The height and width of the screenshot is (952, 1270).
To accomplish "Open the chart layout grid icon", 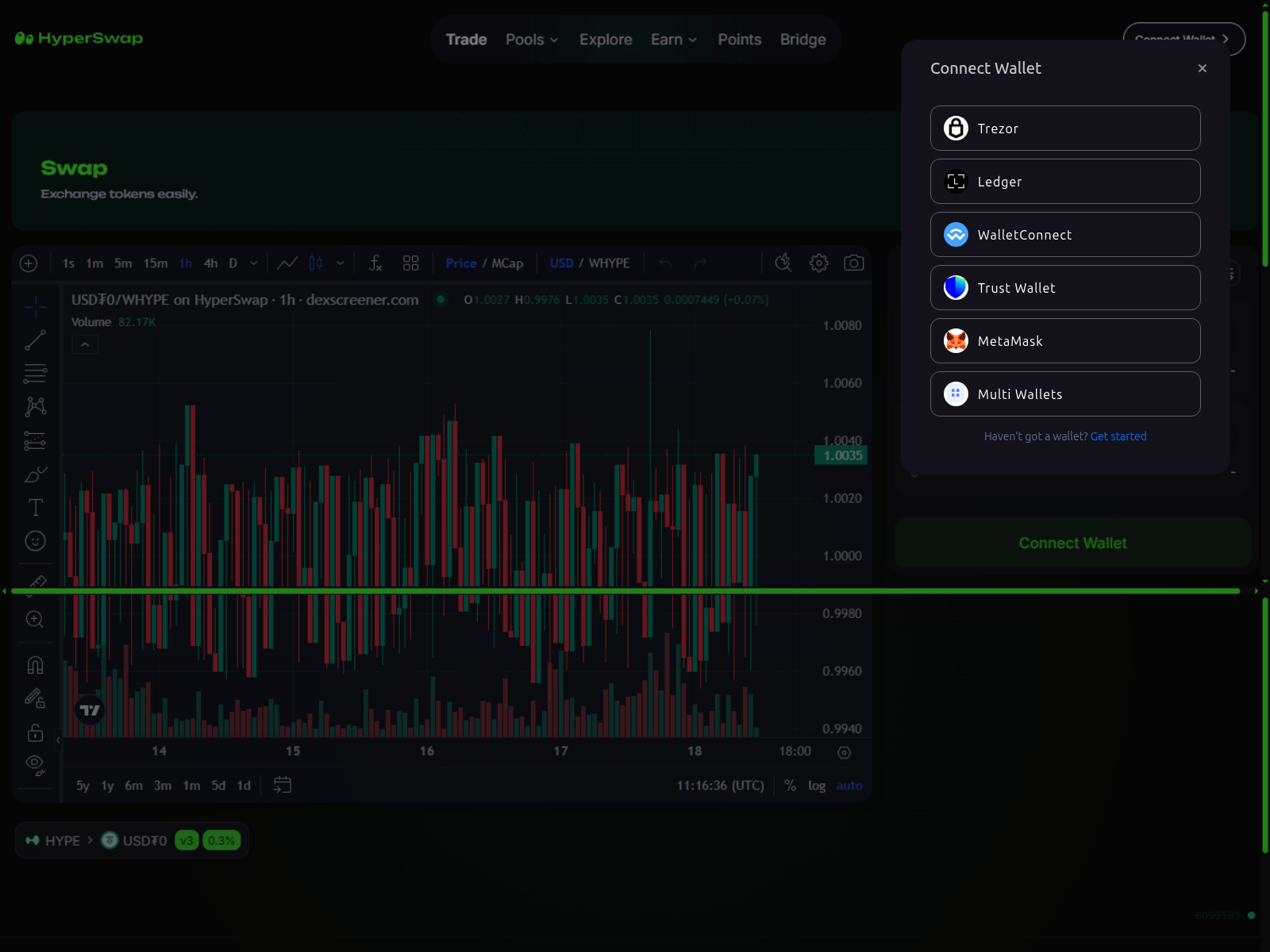I will click(411, 263).
